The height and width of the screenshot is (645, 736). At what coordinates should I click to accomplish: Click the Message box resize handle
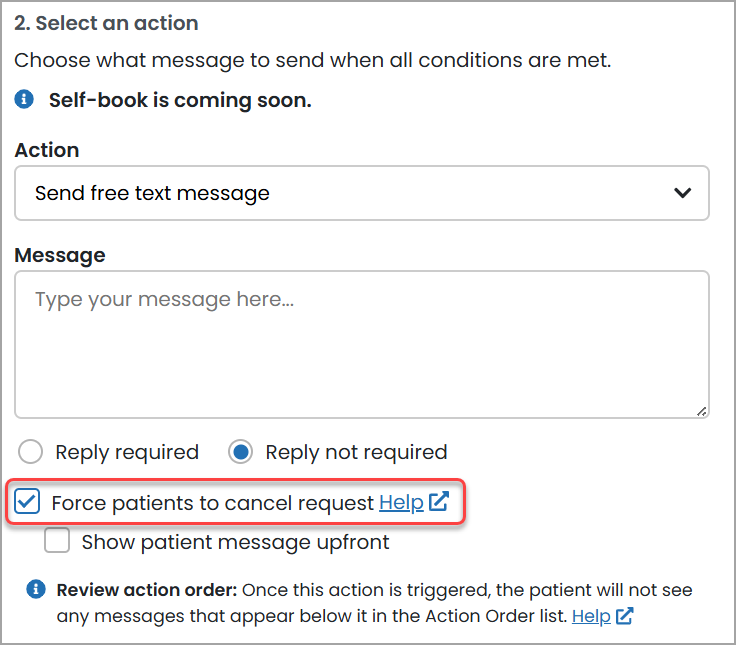click(701, 410)
